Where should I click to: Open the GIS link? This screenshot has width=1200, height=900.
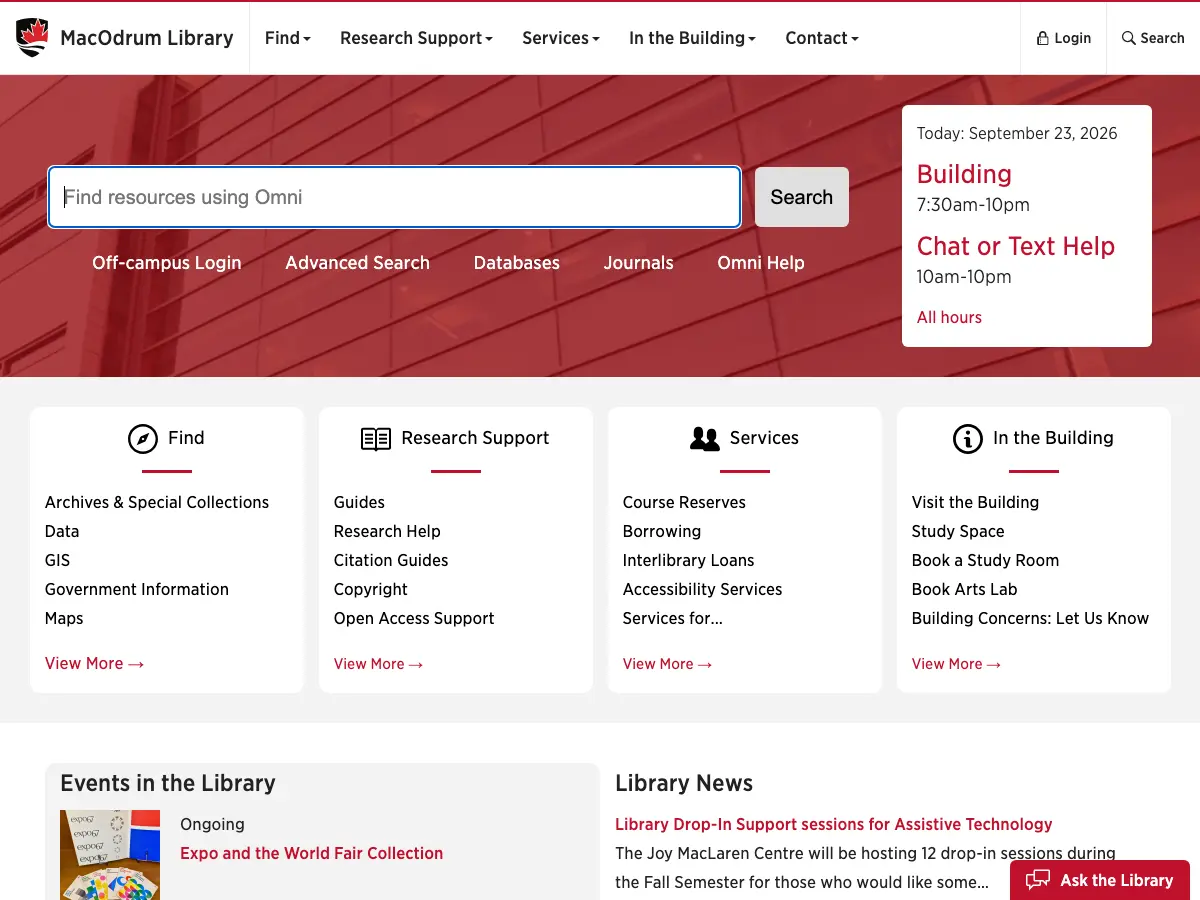coord(58,560)
